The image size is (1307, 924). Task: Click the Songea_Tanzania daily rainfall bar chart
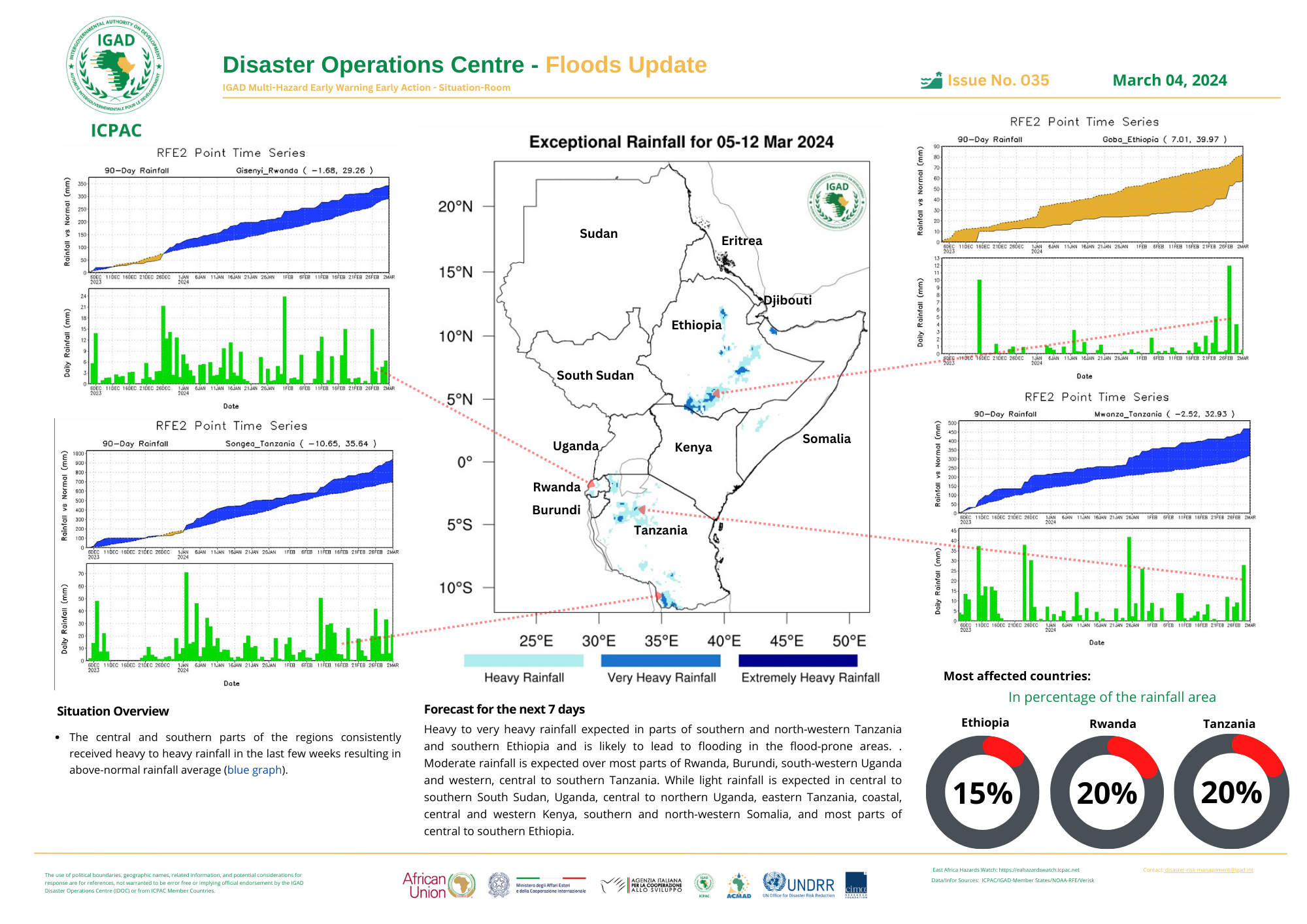pos(240,612)
